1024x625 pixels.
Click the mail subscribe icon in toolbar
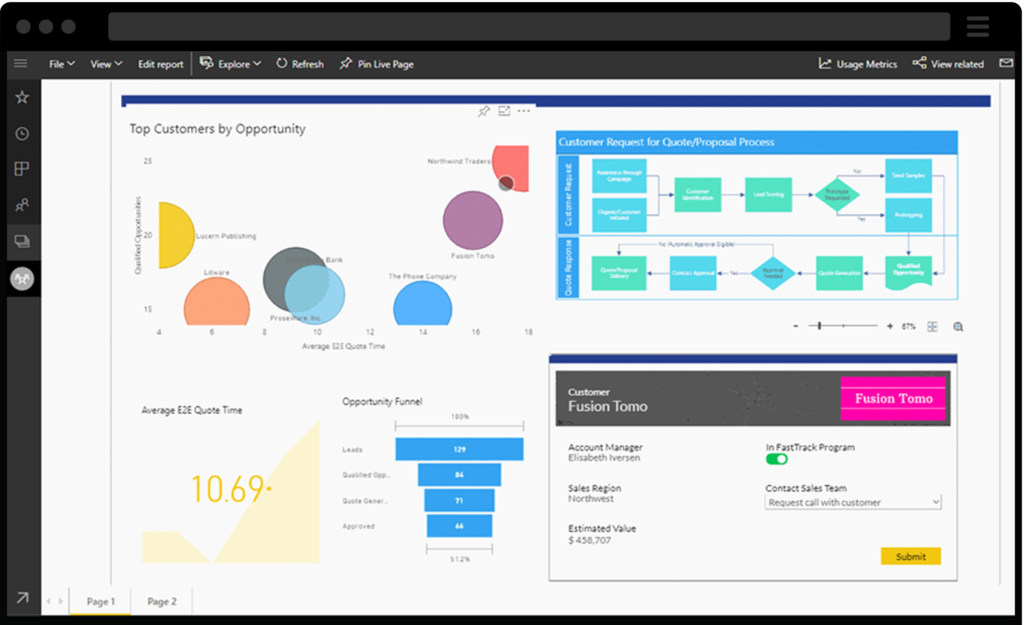click(1006, 63)
